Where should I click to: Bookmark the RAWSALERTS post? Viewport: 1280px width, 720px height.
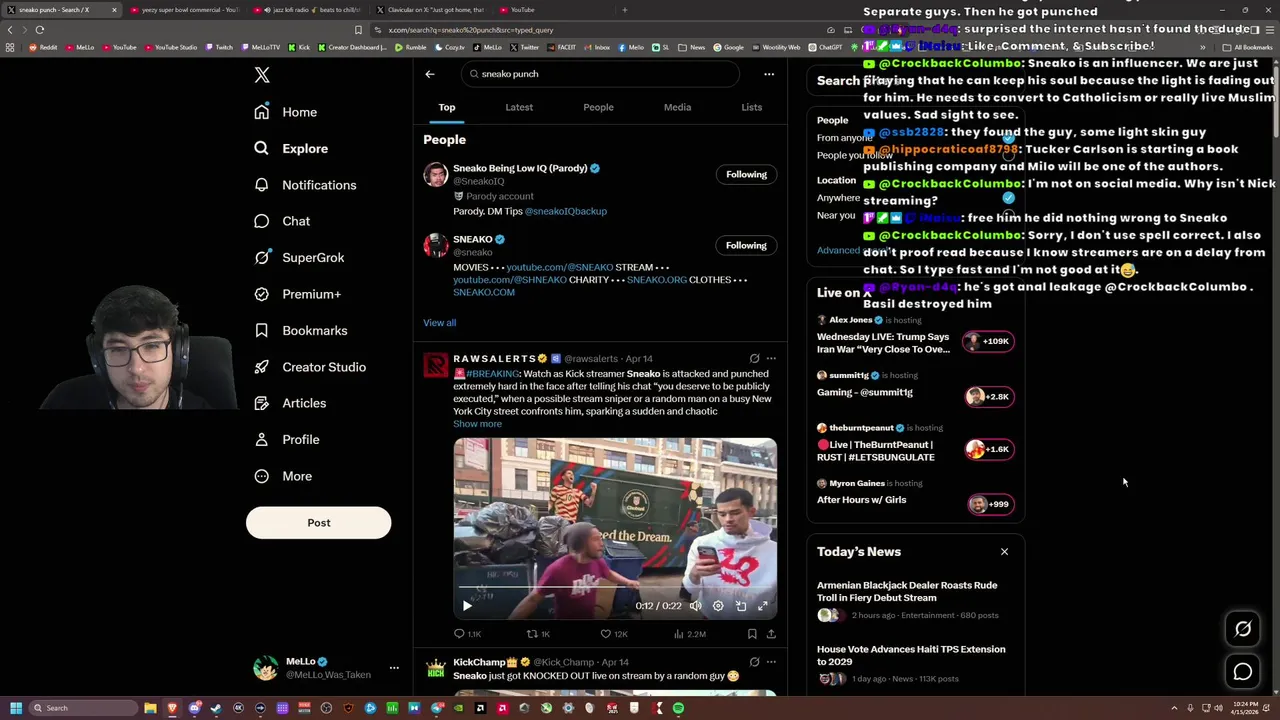point(752,634)
